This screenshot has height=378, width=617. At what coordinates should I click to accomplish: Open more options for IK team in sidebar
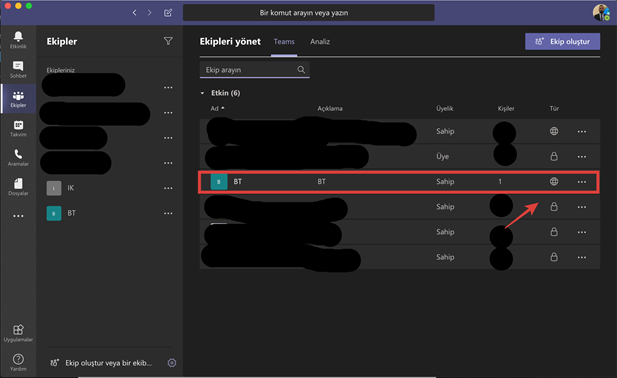click(x=168, y=188)
